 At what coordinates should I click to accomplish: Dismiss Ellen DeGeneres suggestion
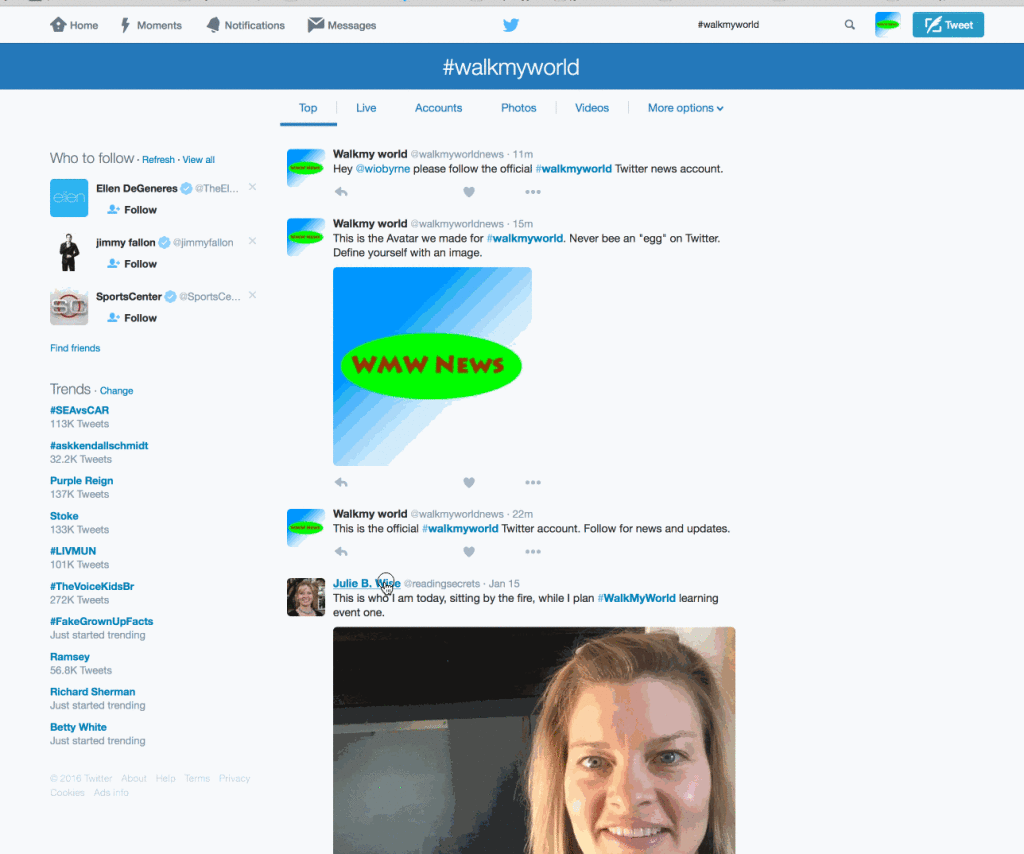(252, 187)
